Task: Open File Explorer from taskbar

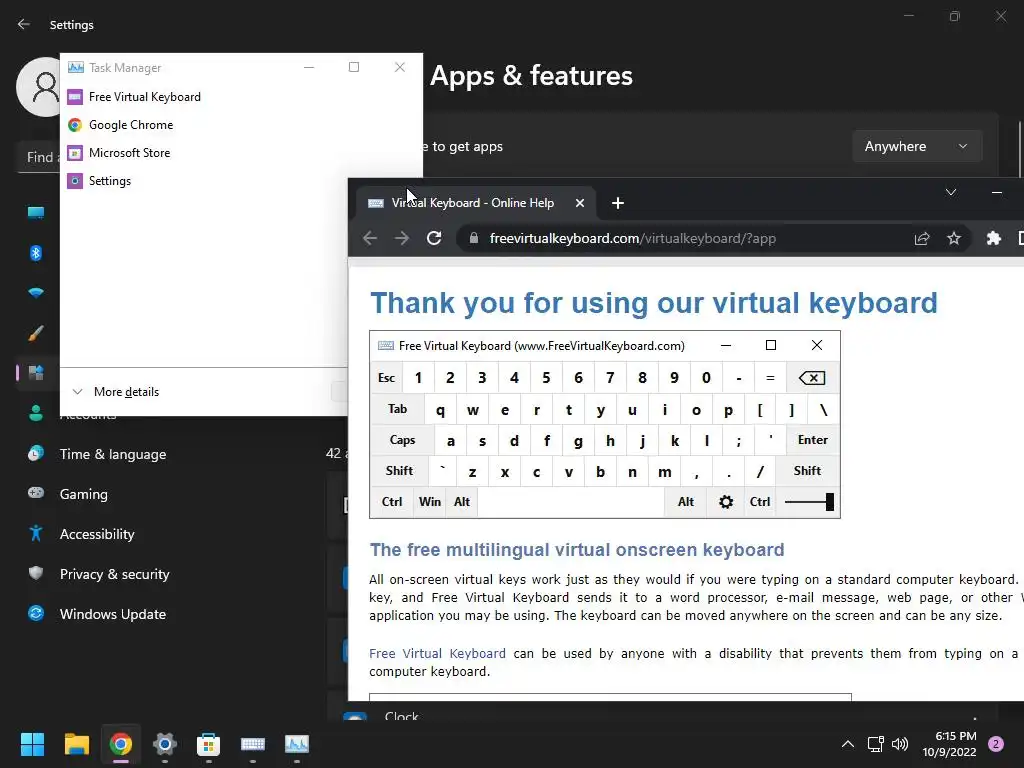Action: click(x=76, y=744)
